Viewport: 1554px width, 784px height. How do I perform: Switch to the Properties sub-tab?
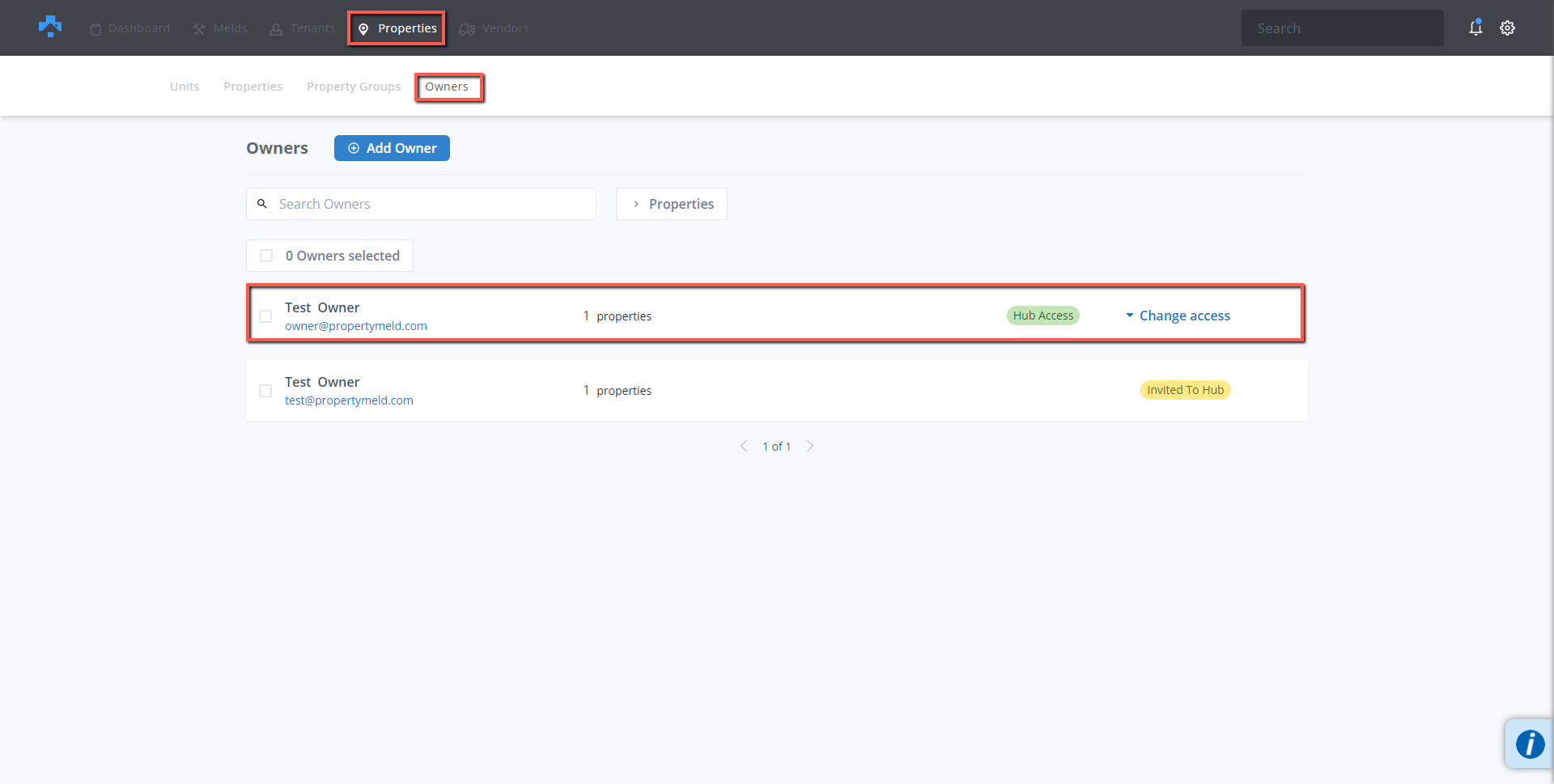[x=253, y=87]
